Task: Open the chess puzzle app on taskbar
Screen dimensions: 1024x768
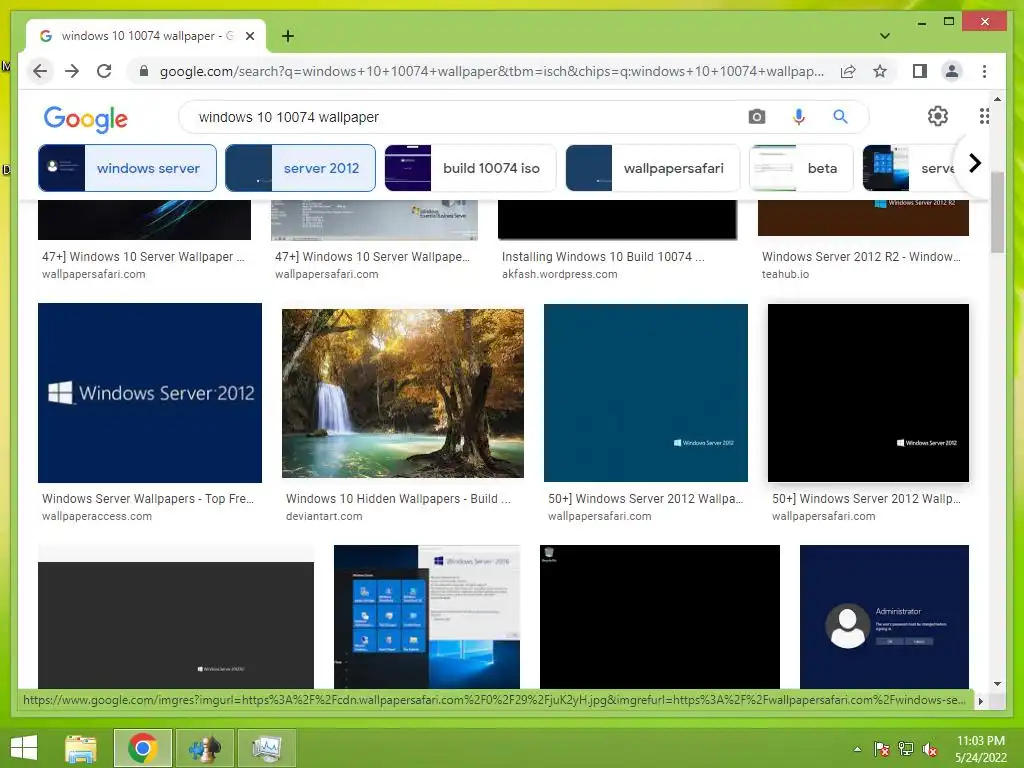Action: pos(204,748)
